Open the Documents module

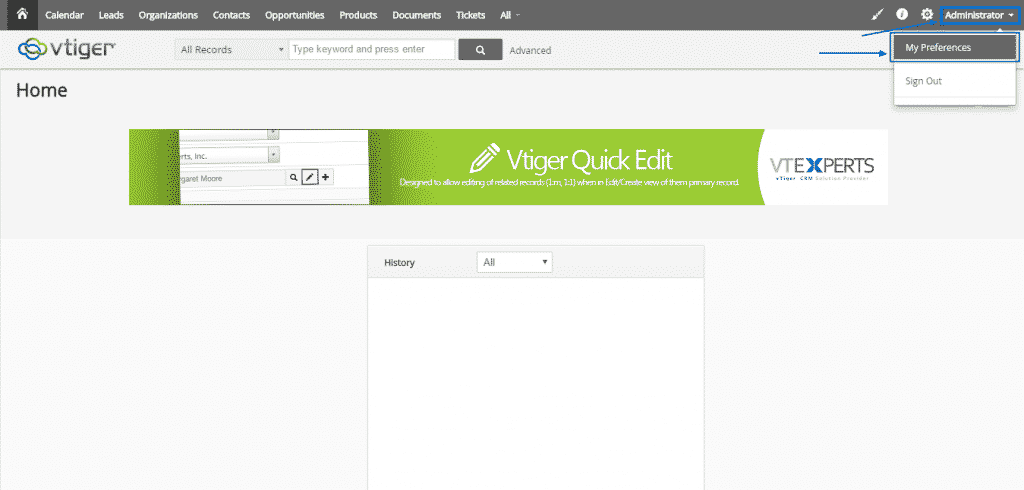(x=416, y=15)
